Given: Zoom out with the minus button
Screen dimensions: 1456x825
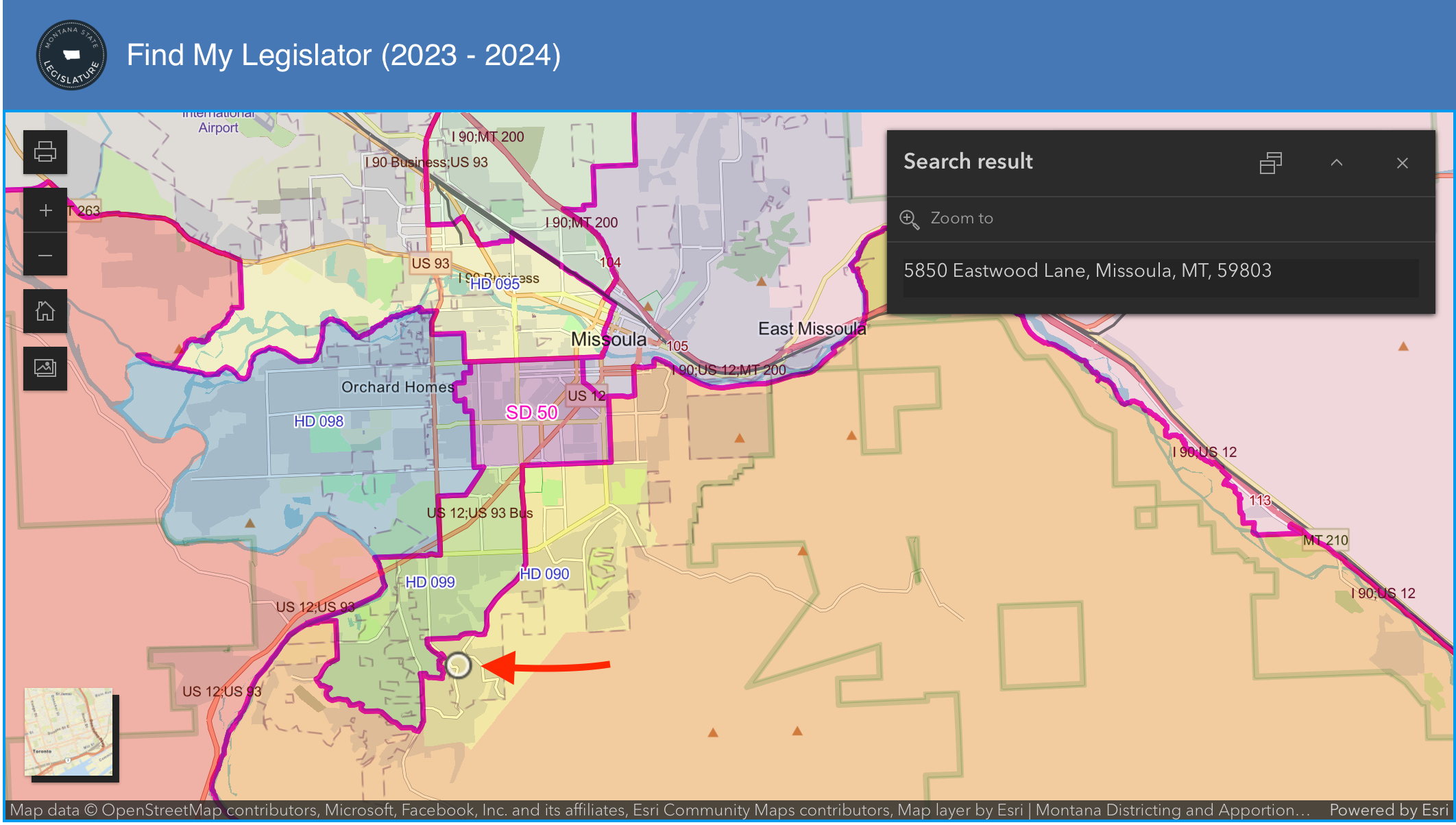Looking at the screenshot, I should coord(45,256).
